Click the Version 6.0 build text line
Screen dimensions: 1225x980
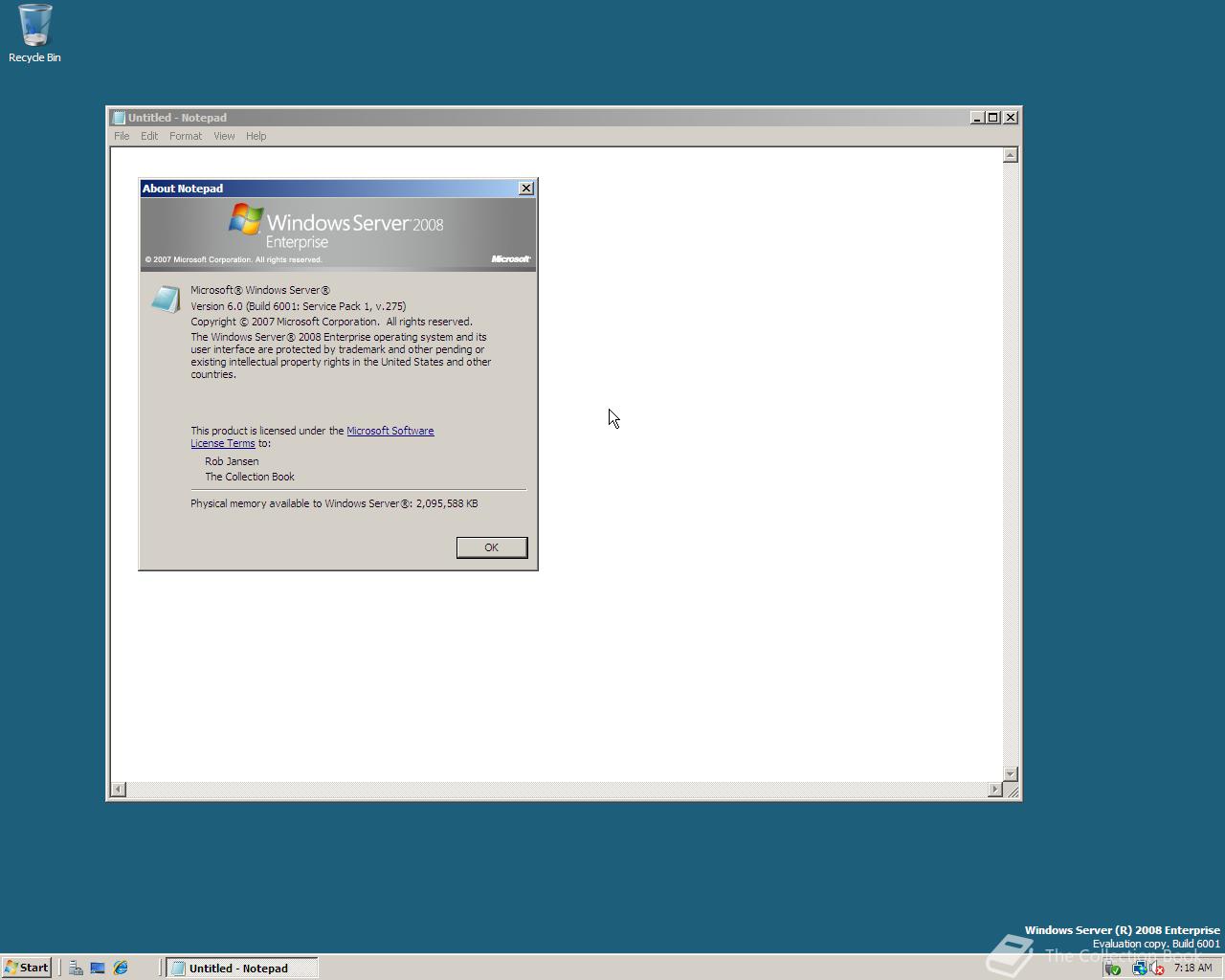pyautogui.click(x=298, y=306)
